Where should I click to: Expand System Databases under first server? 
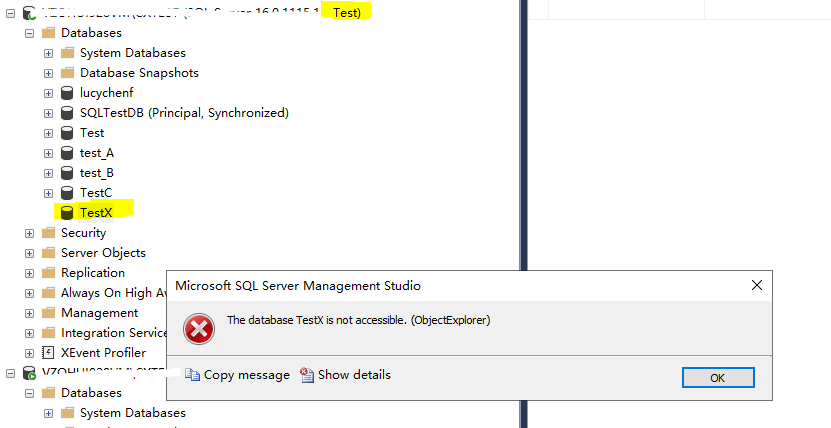click(48, 54)
